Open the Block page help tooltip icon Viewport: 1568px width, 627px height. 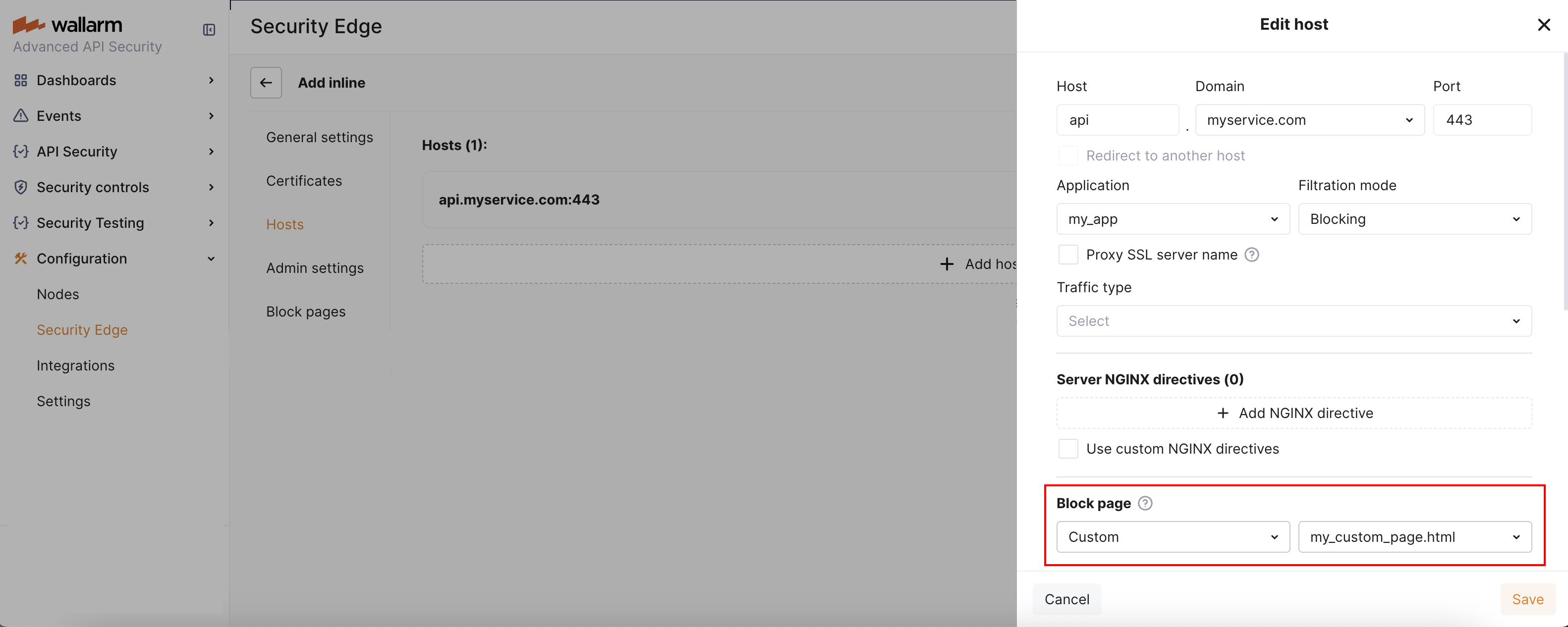(1145, 503)
